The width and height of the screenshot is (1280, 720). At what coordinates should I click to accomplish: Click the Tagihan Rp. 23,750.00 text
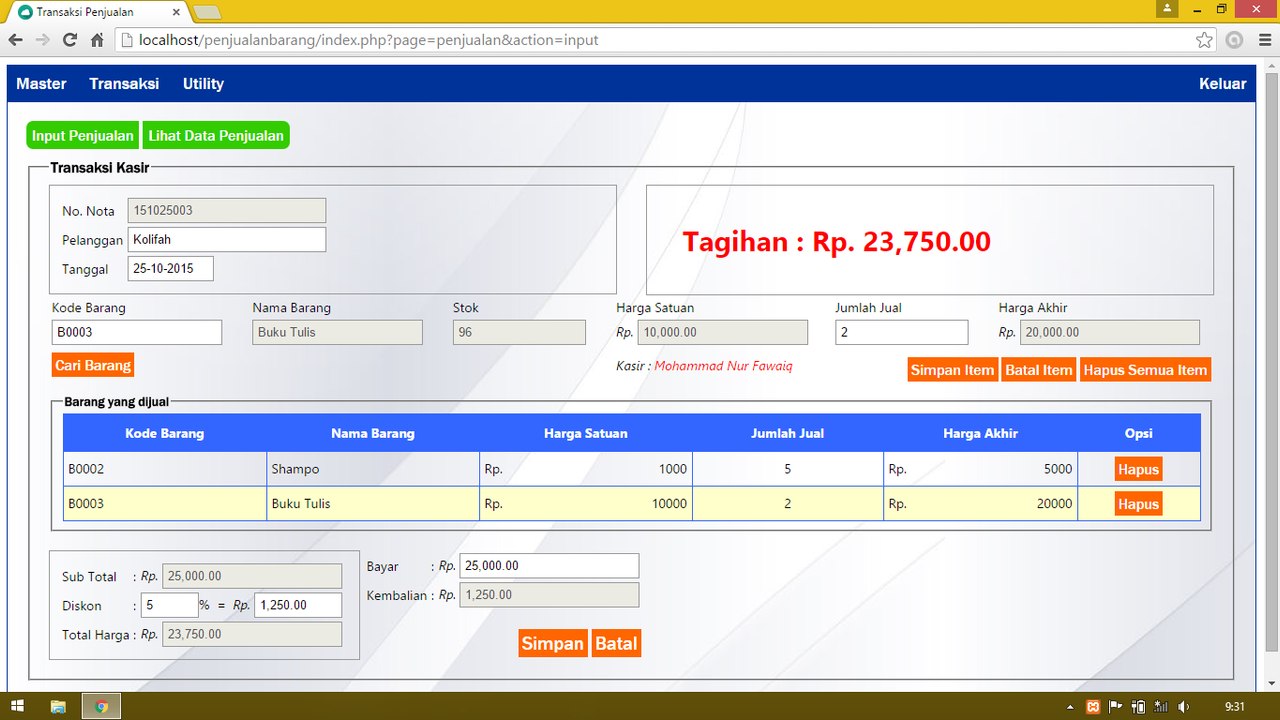point(836,241)
